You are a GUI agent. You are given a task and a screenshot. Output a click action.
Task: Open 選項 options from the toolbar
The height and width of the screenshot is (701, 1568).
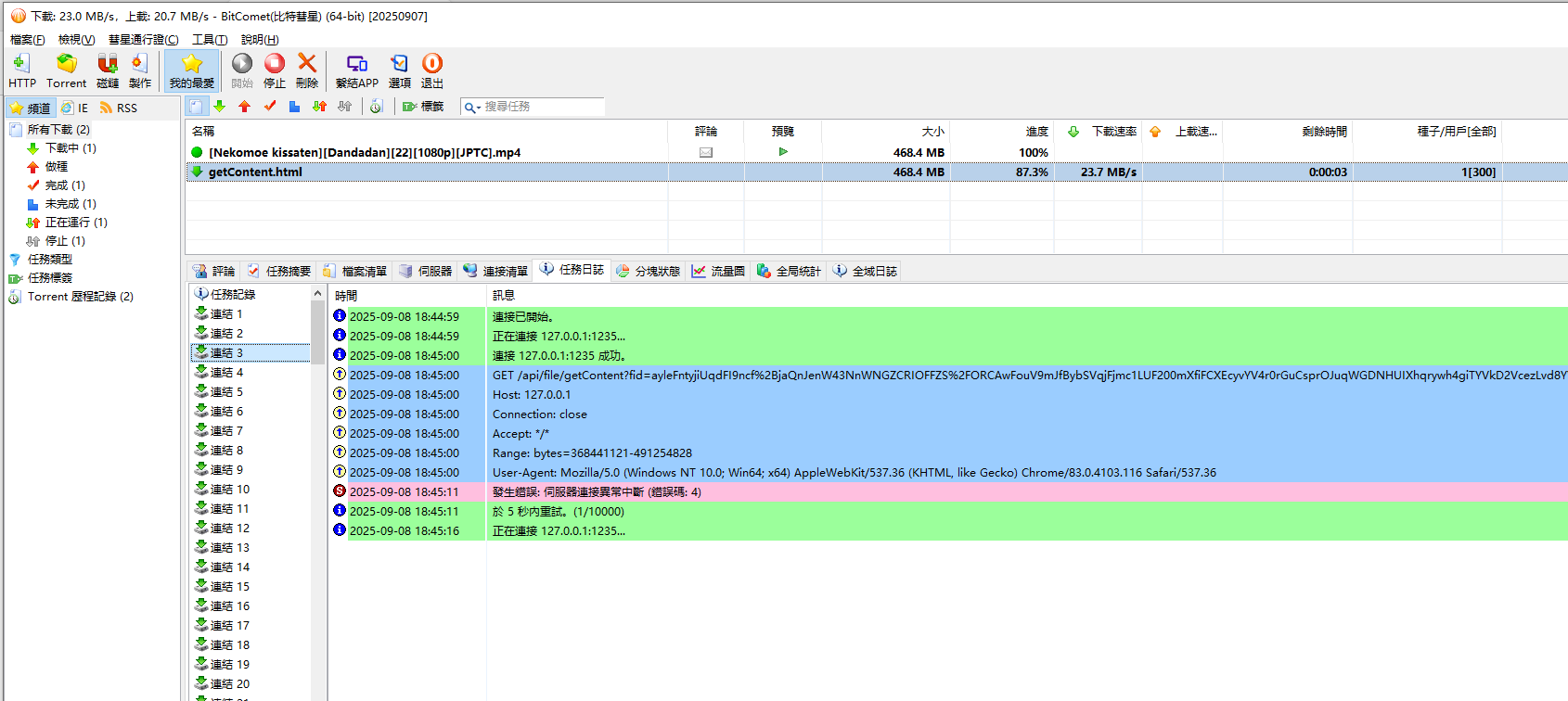(399, 70)
